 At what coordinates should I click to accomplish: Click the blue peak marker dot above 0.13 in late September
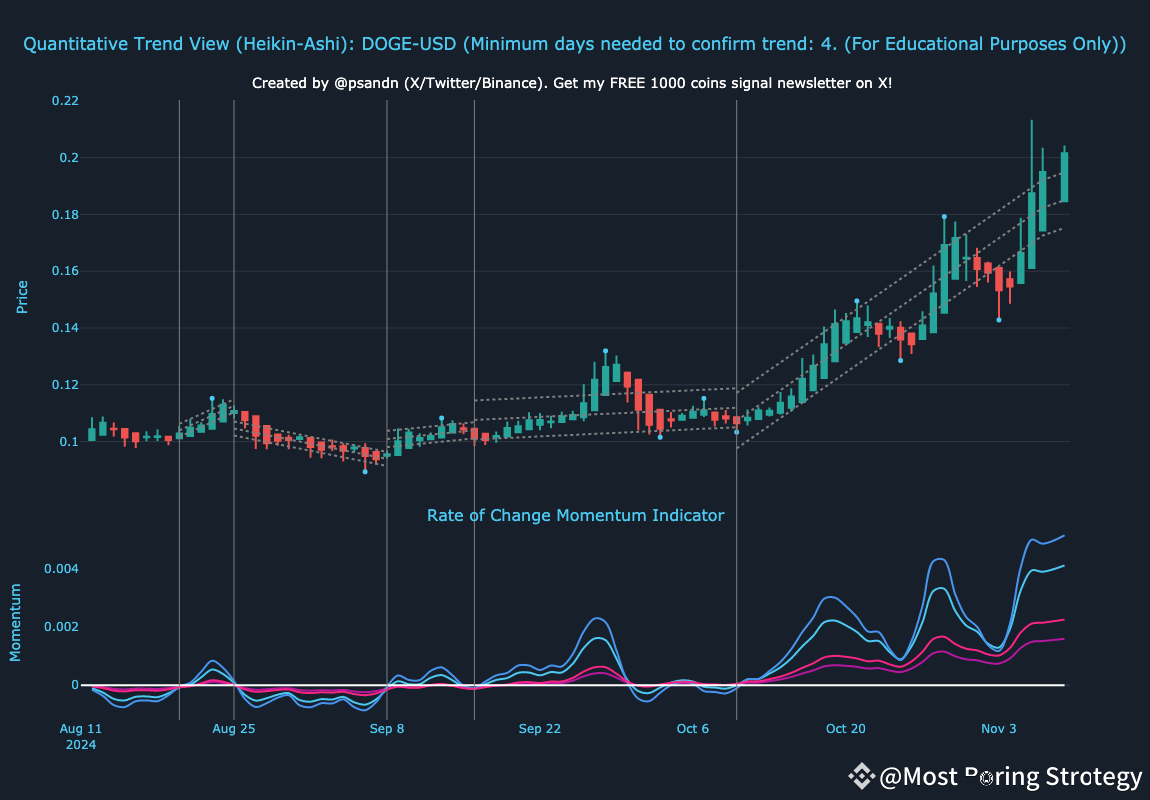coord(606,351)
